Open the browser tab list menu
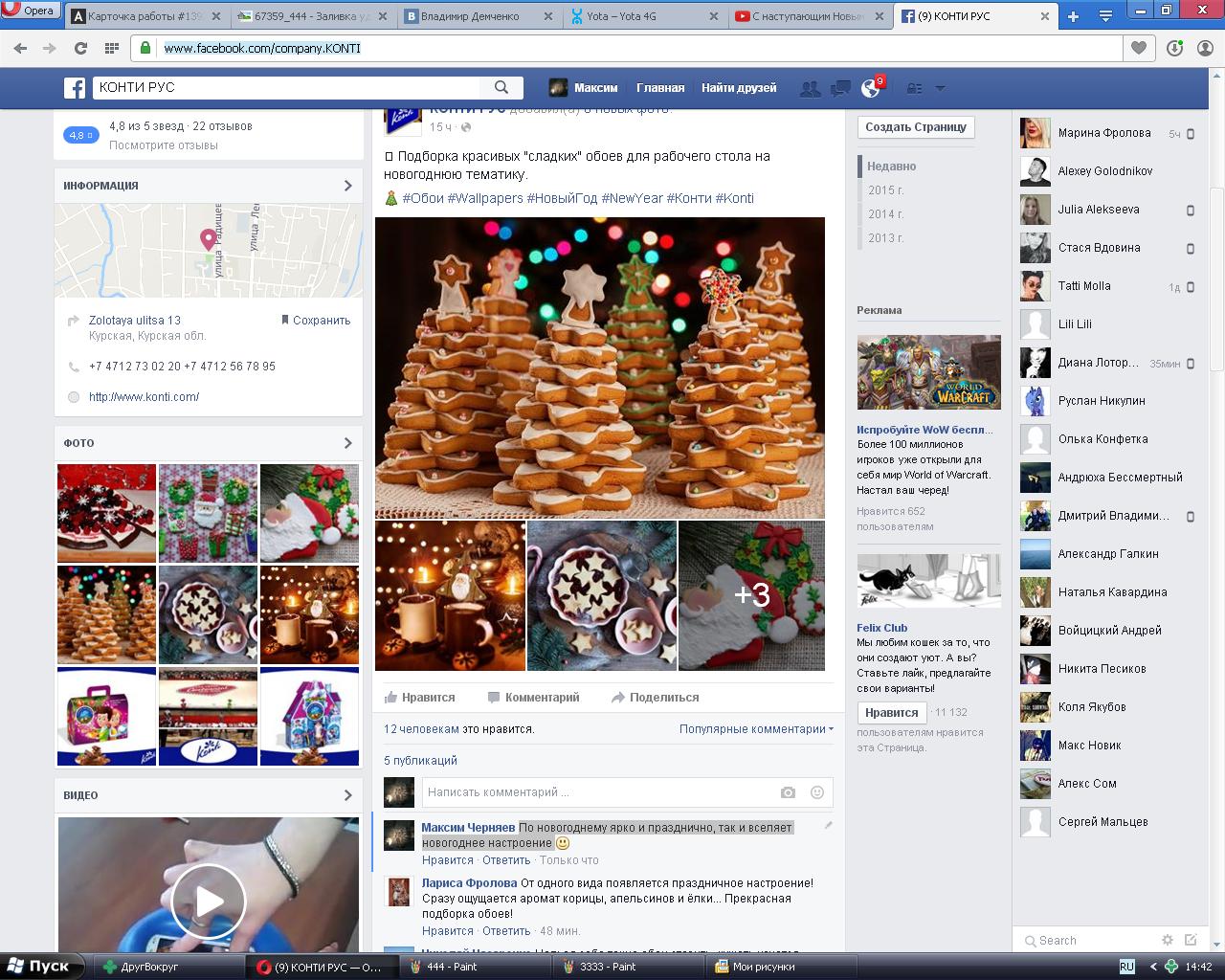Viewport: 1225px width, 980px height. click(1105, 16)
